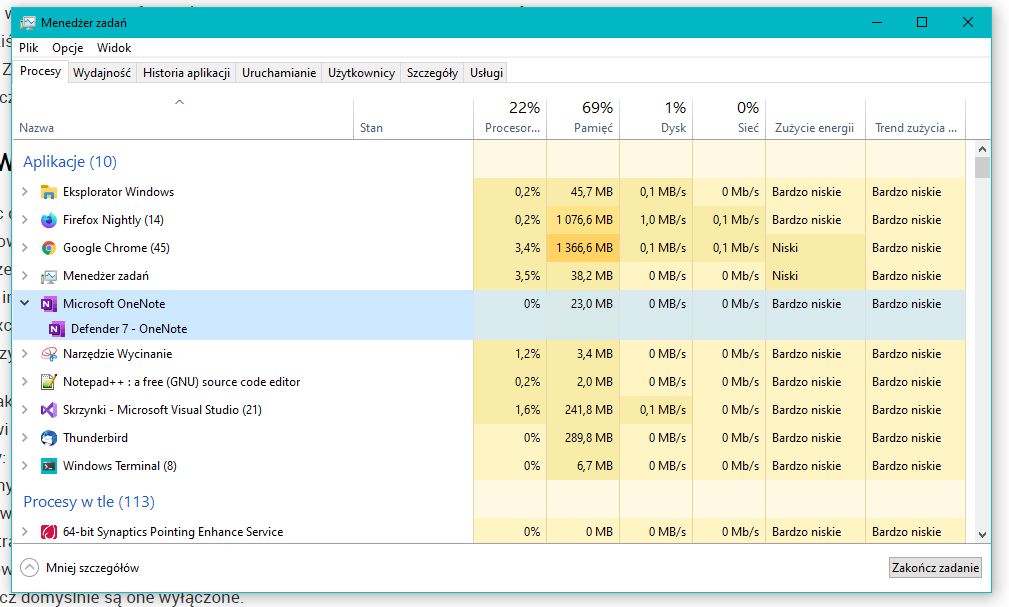Click the scrollbar down arrow in process list
The width and height of the screenshot is (1009, 607).
coord(981,535)
